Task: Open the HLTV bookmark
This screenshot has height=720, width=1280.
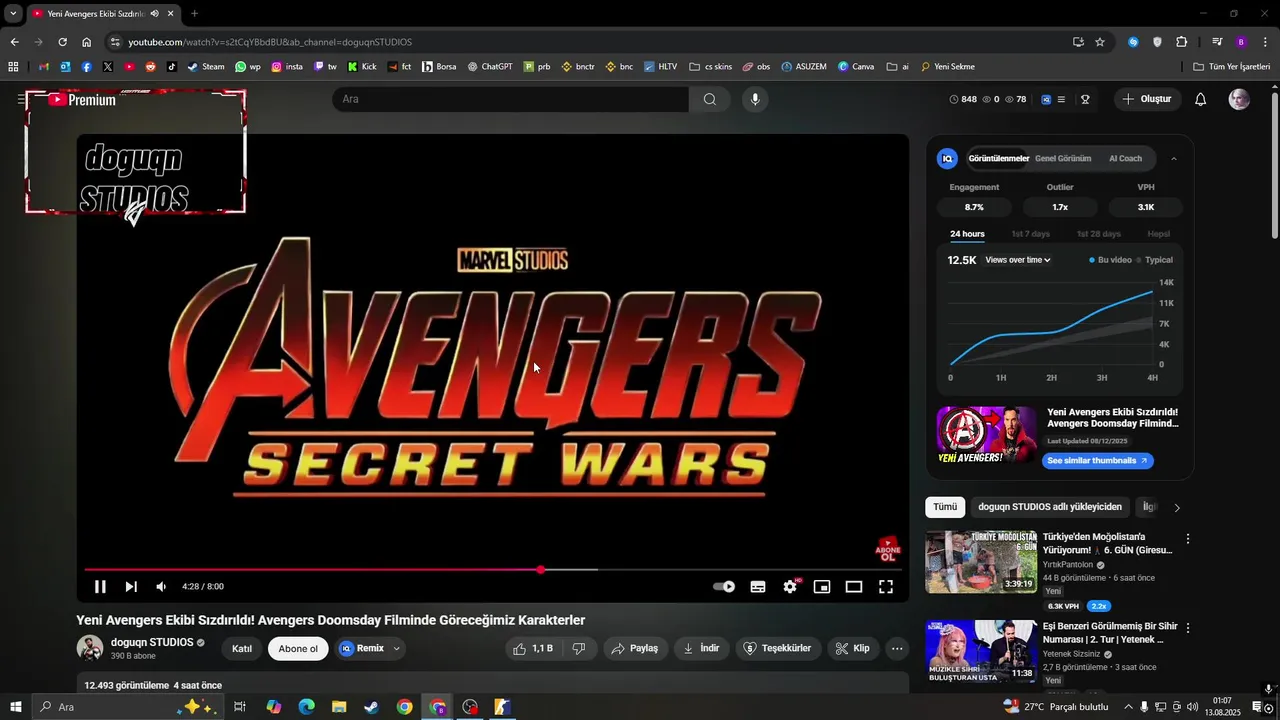Action: (660, 67)
